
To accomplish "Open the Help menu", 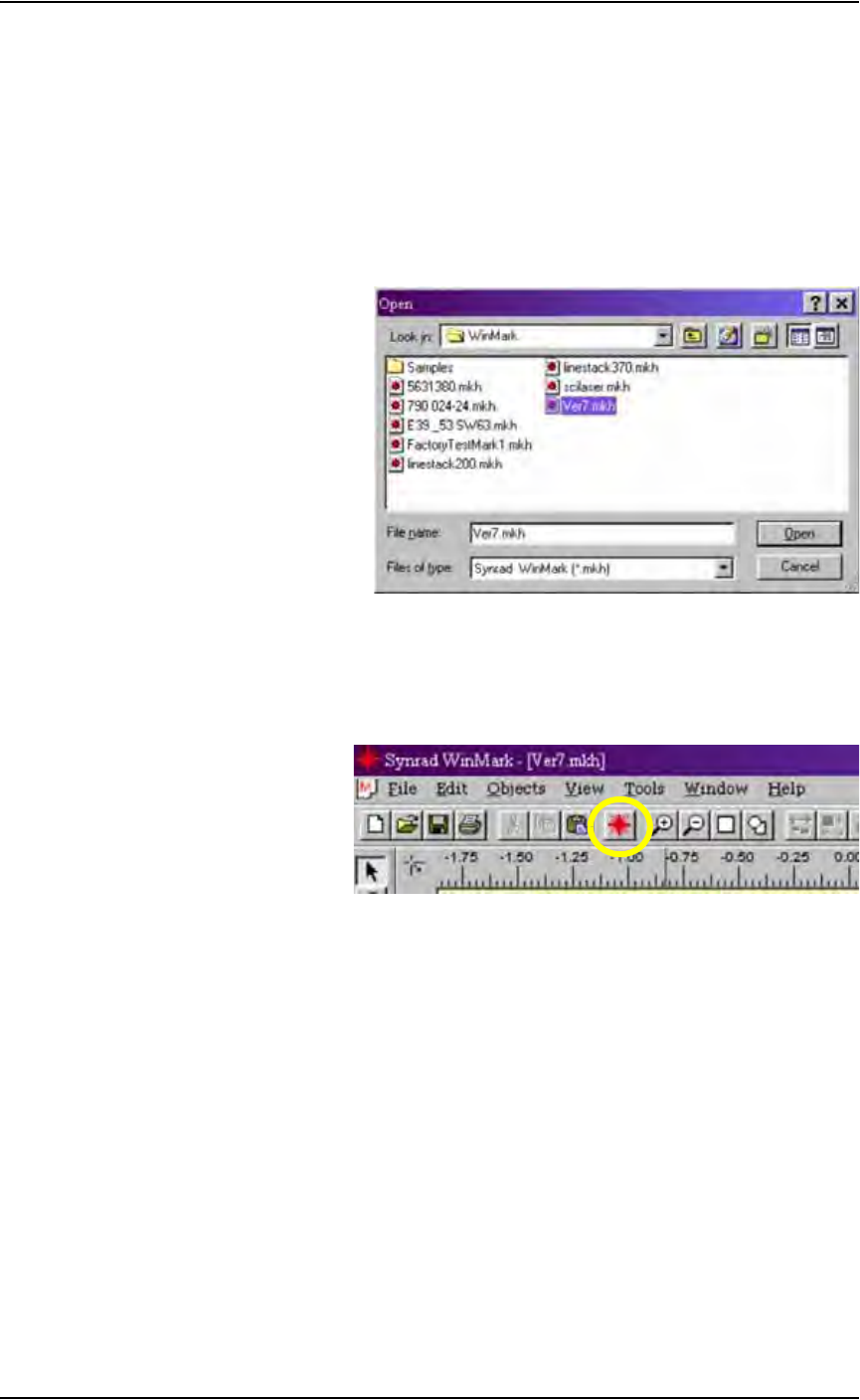I will [x=786, y=789].
